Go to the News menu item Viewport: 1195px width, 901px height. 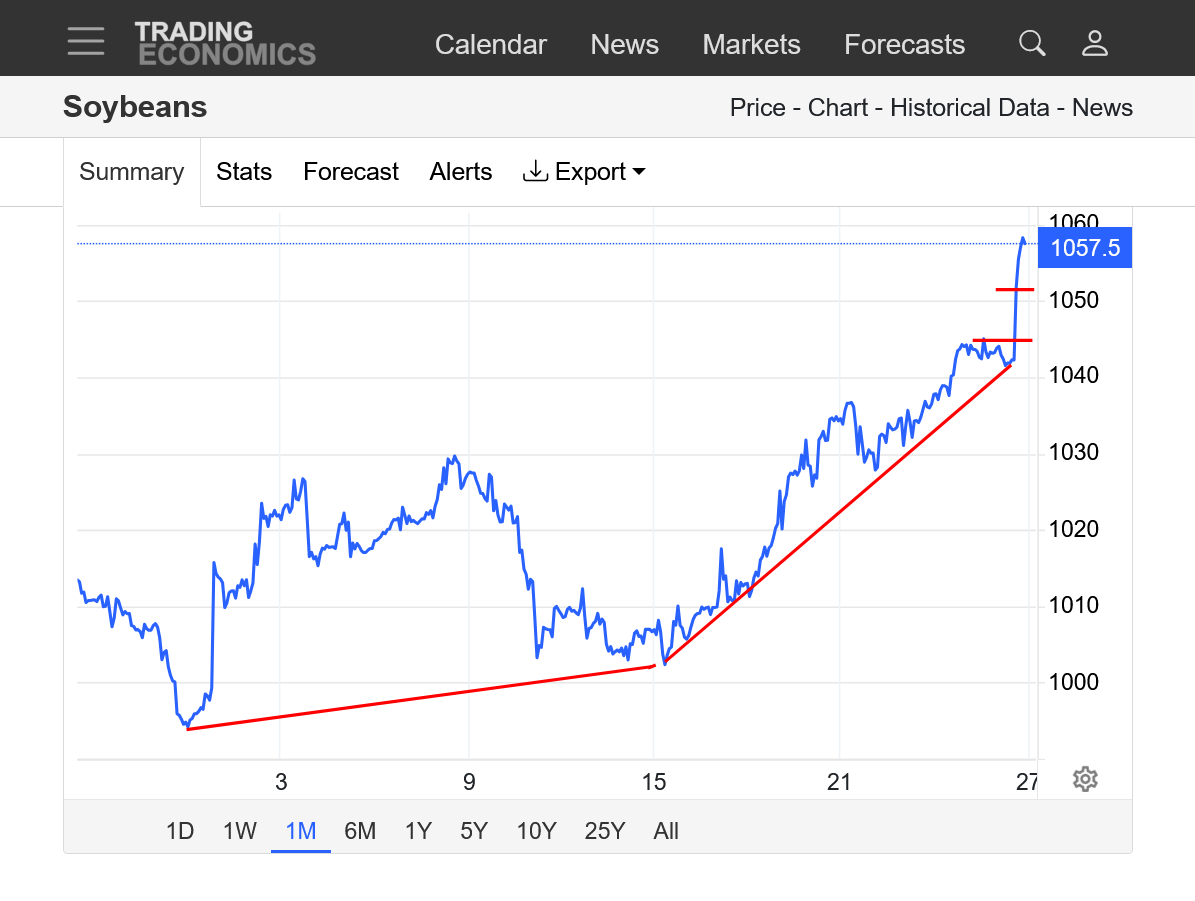(624, 45)
